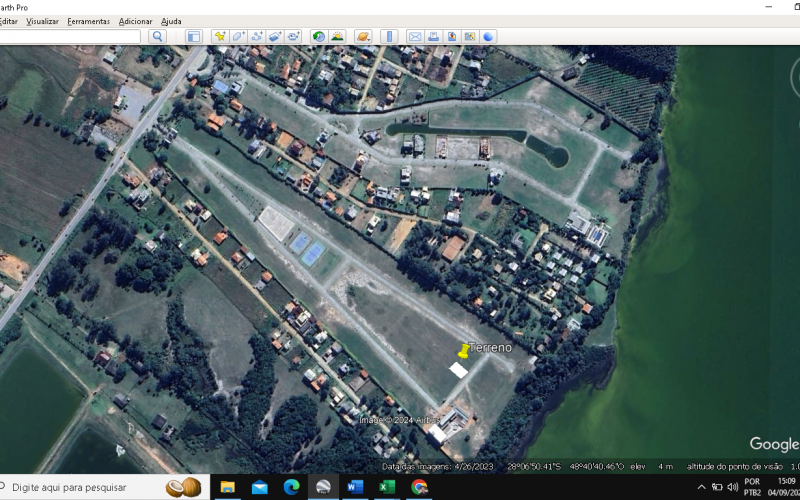Open the Visualizar menu
Image resolution: width=800 pixels, height=500 pixels.
tap(42, 21)
